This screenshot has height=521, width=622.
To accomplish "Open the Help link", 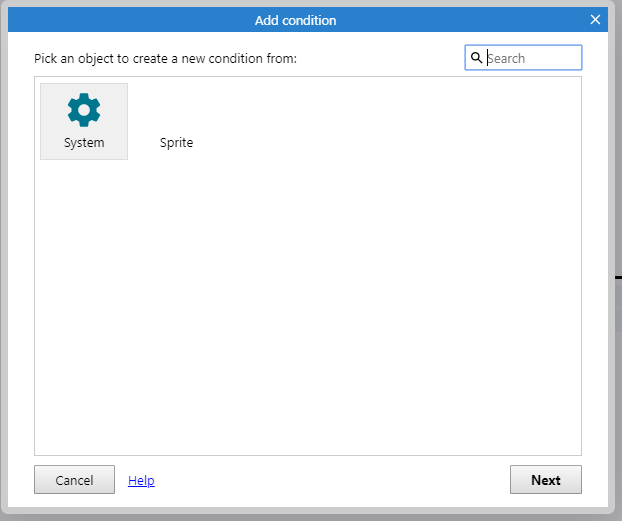I will (141, 481).
